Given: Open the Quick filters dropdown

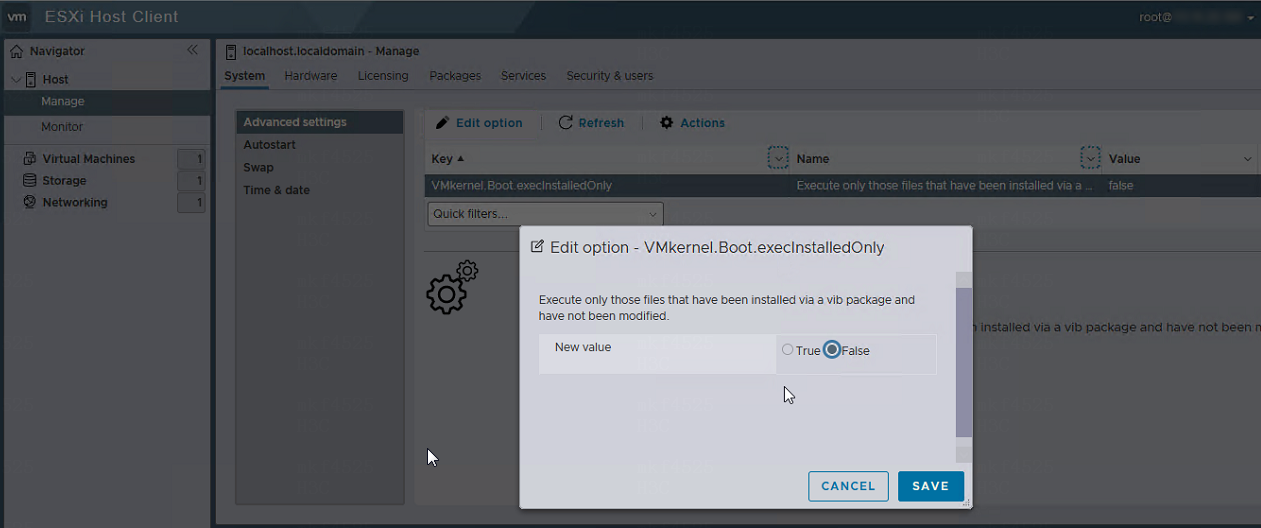Looking at the screenshot, I should [545, 214].
